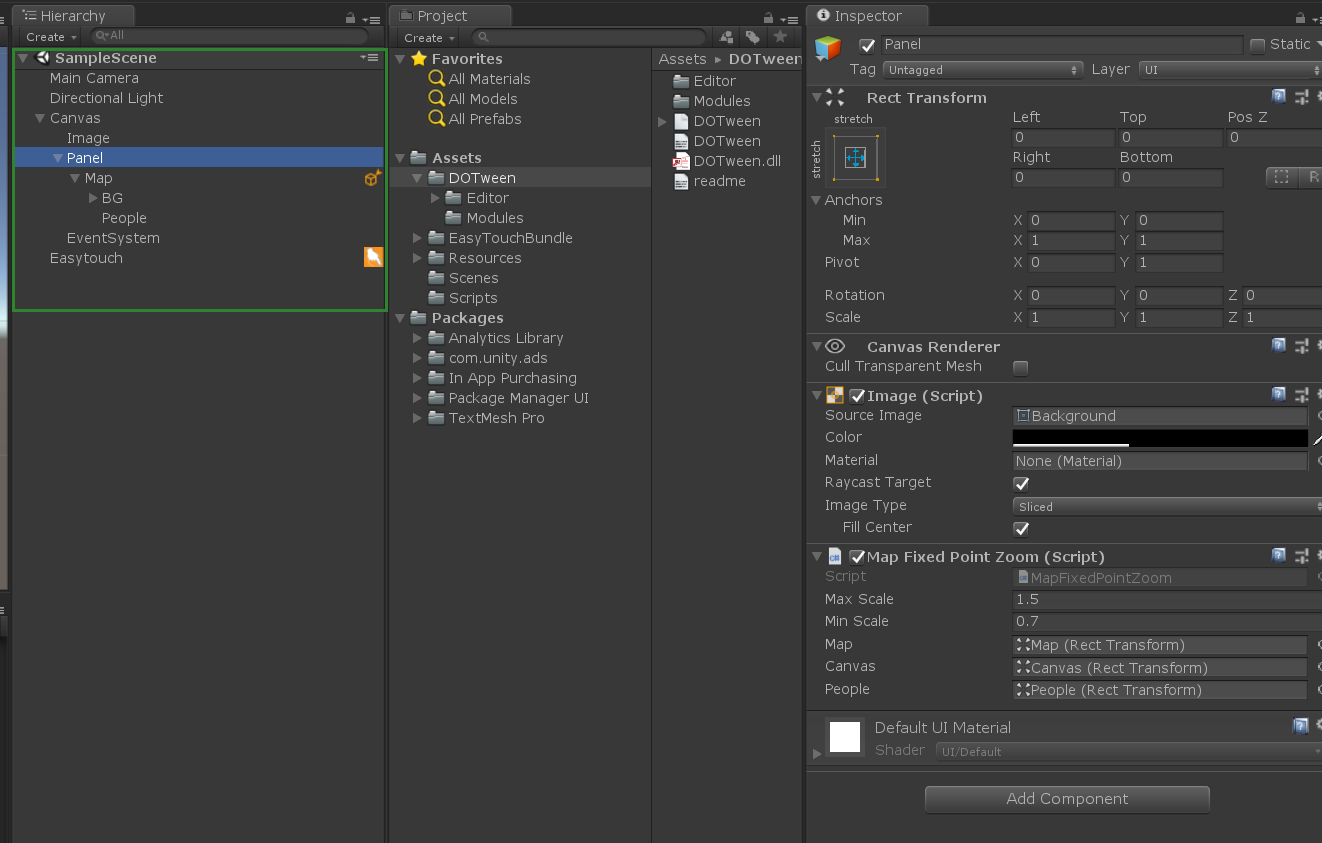This screenshot has width=1322, height=843.
Task: Click the save-search Favorites star icon
Action: point(779,37)
